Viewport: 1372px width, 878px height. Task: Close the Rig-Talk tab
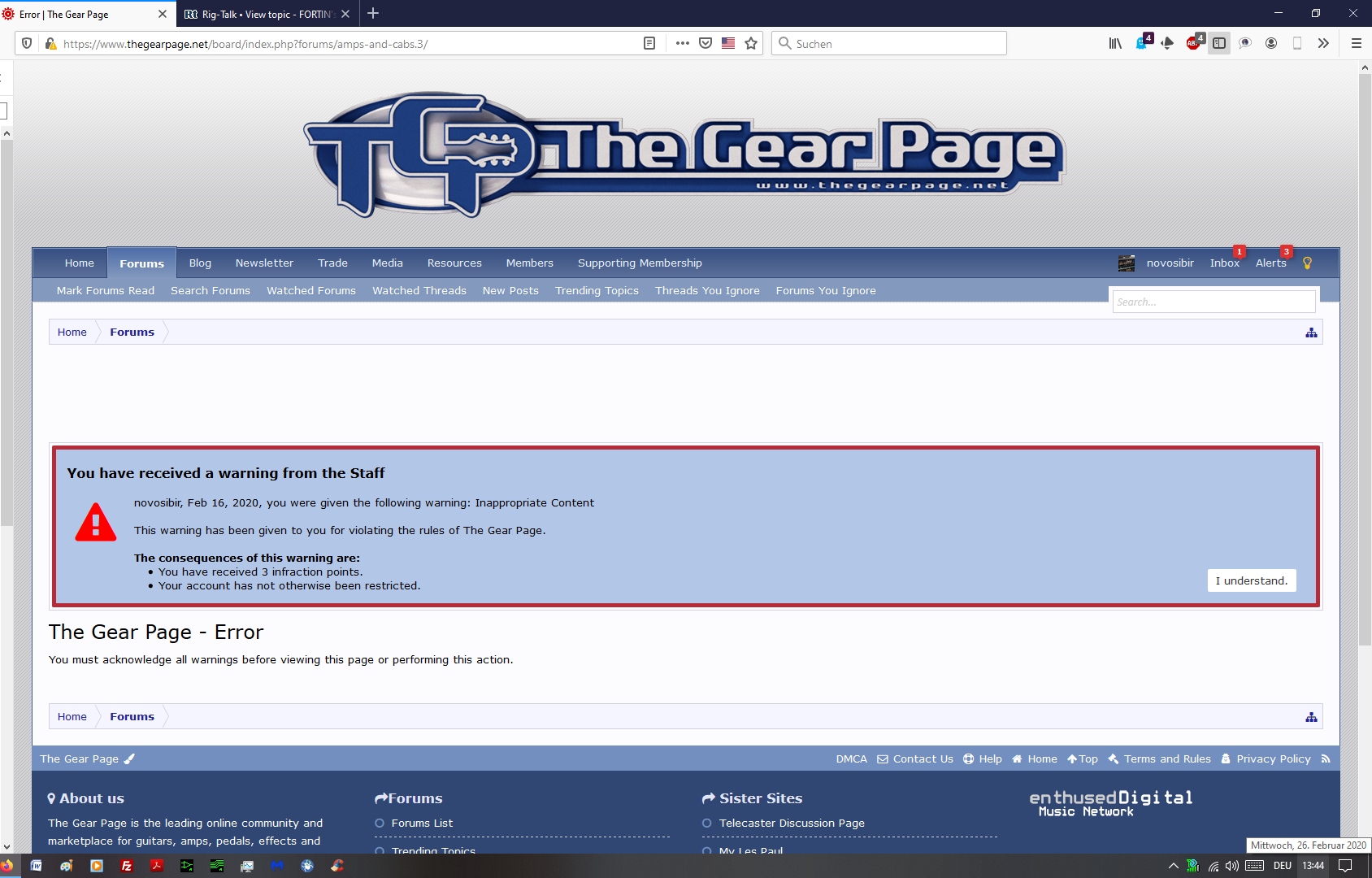(345, 14)
